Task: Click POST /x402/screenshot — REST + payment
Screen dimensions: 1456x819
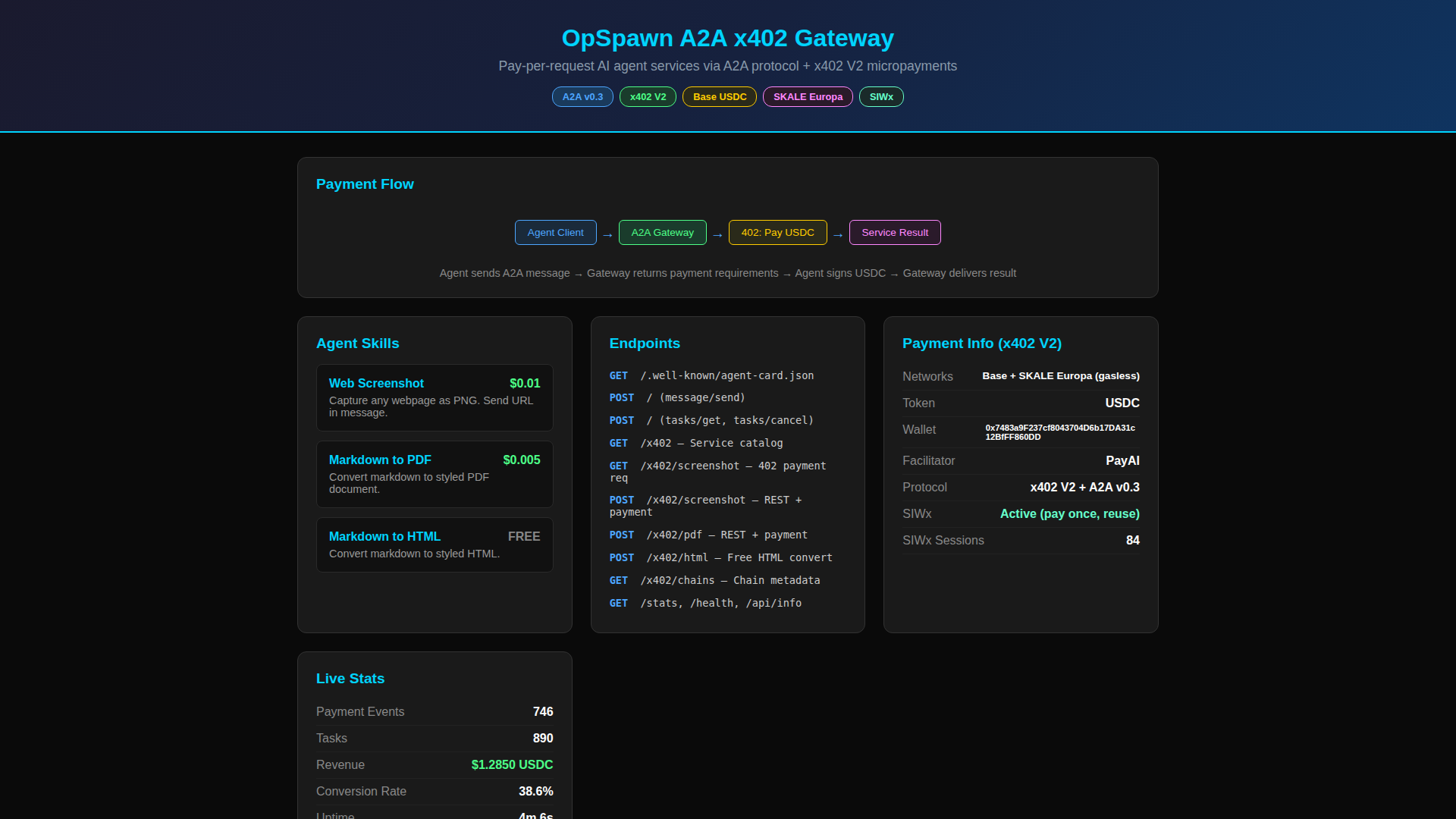Action: coord(705,506)
